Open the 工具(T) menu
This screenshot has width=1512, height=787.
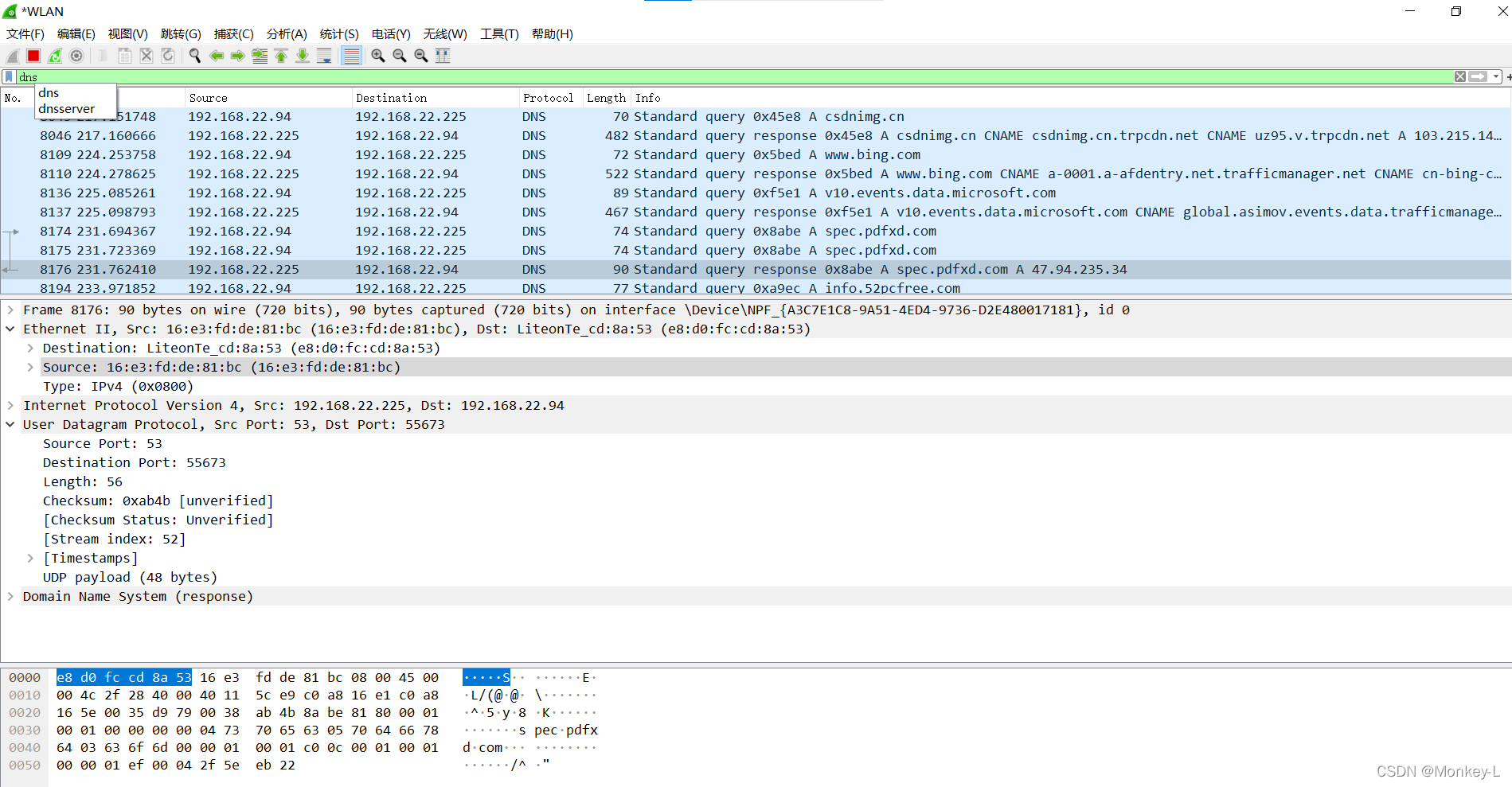499,34
